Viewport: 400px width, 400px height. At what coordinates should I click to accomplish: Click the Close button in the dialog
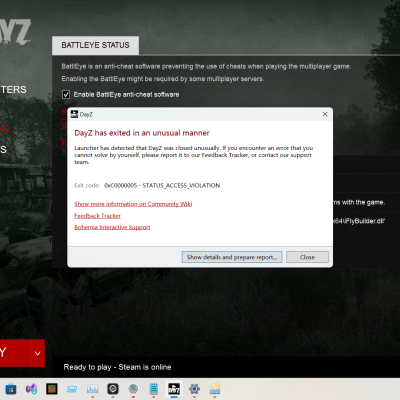click(x=307, y=257)
